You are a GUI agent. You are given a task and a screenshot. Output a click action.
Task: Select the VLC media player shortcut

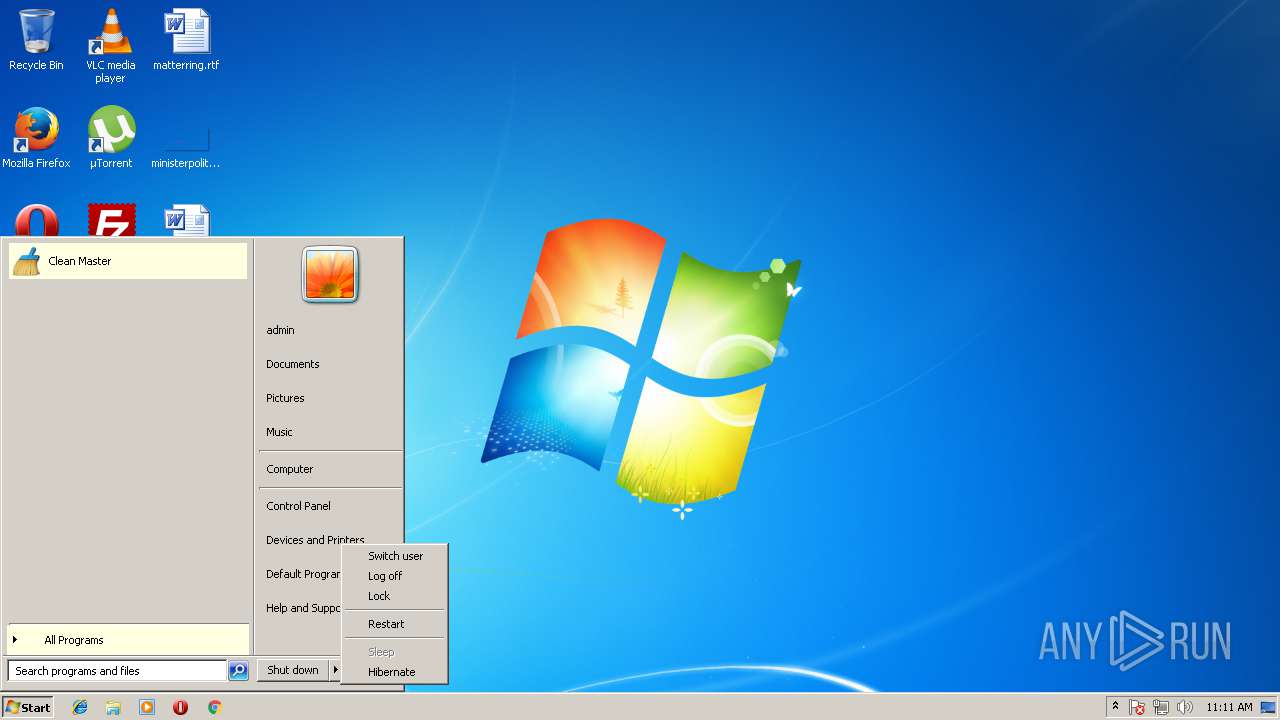tap(110, 45)
